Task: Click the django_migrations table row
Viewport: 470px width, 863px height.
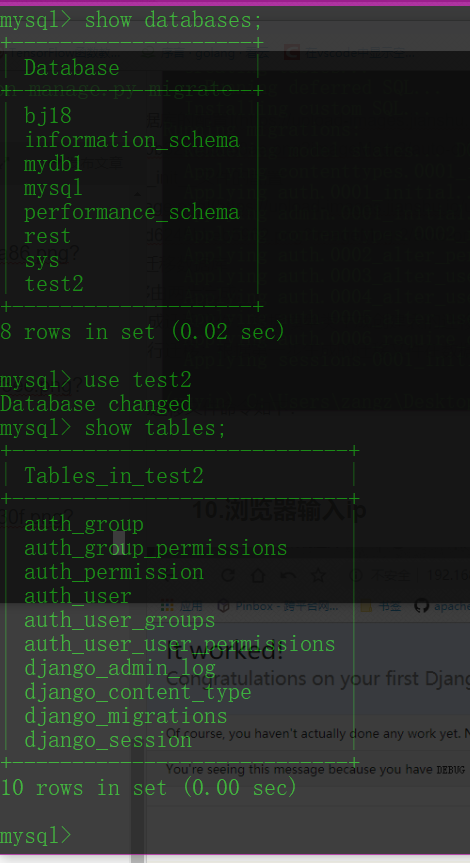Action: pyautogui.click(x=125, y=716)
